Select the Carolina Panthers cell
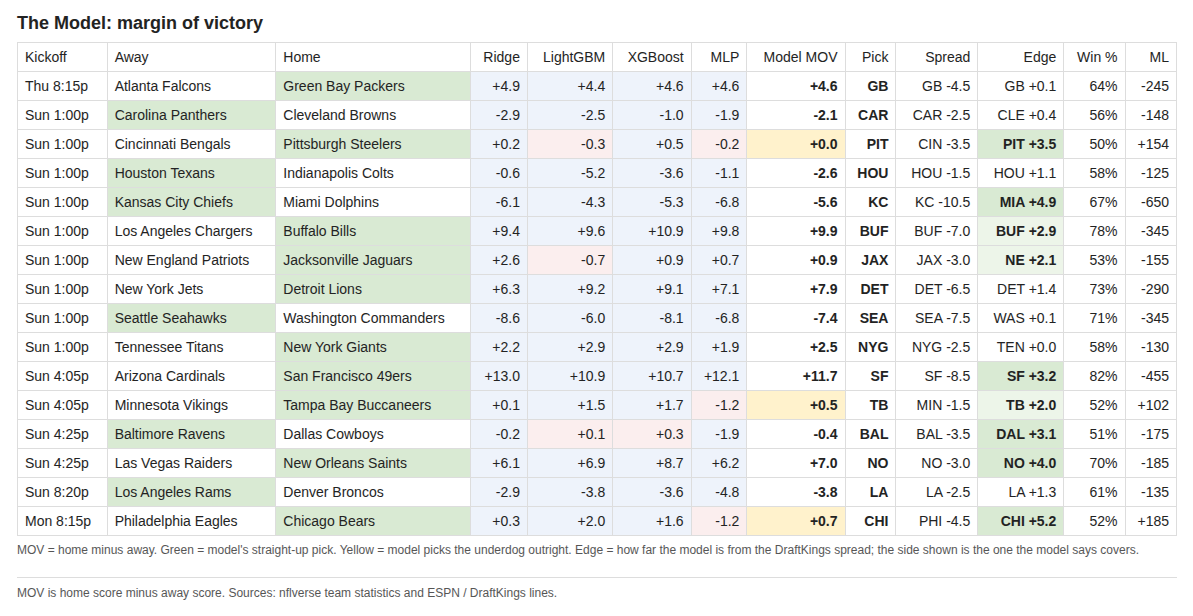 pos(191,115)
